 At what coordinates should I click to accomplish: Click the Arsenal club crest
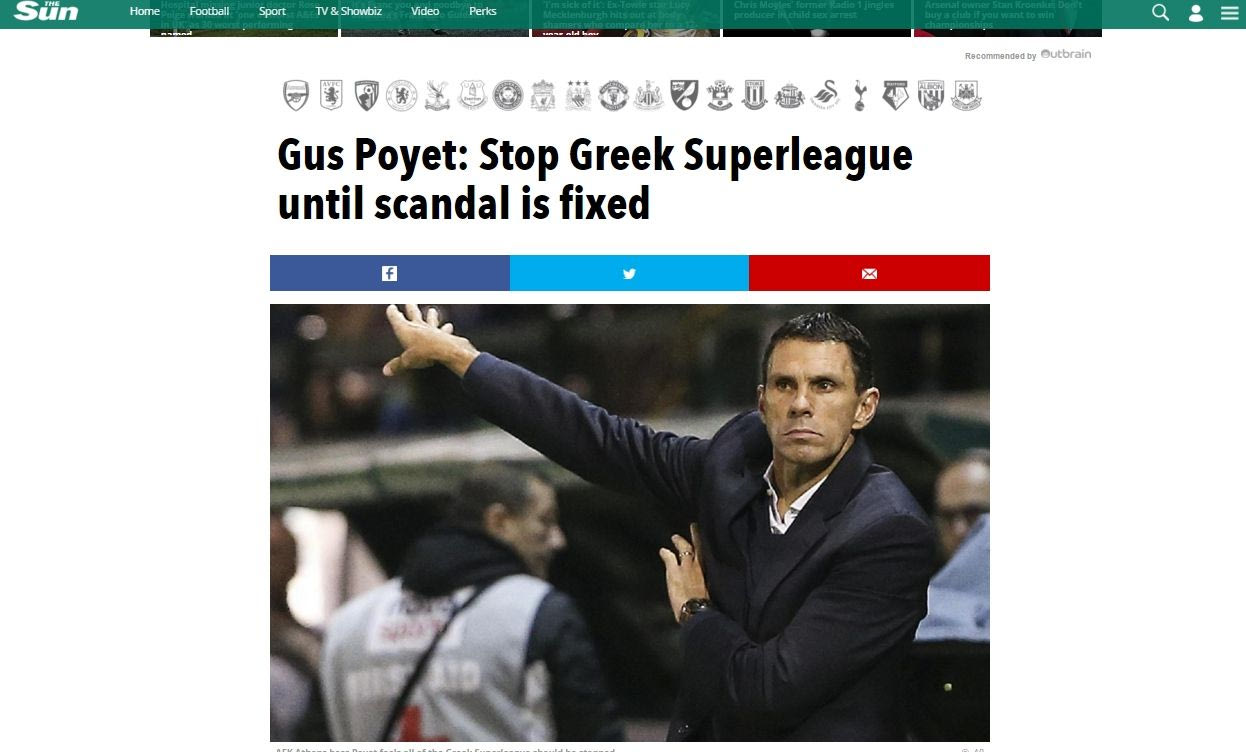coord(296,95)
